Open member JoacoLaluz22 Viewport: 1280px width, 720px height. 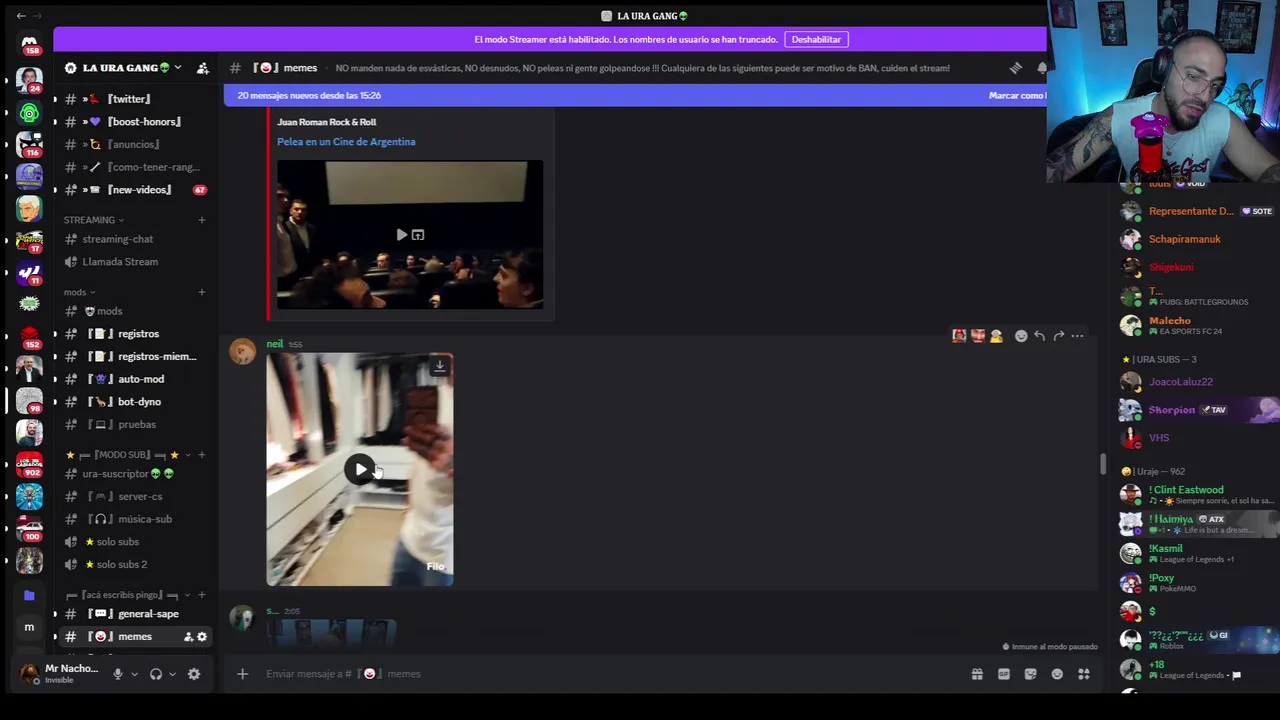click(1195, 382)
